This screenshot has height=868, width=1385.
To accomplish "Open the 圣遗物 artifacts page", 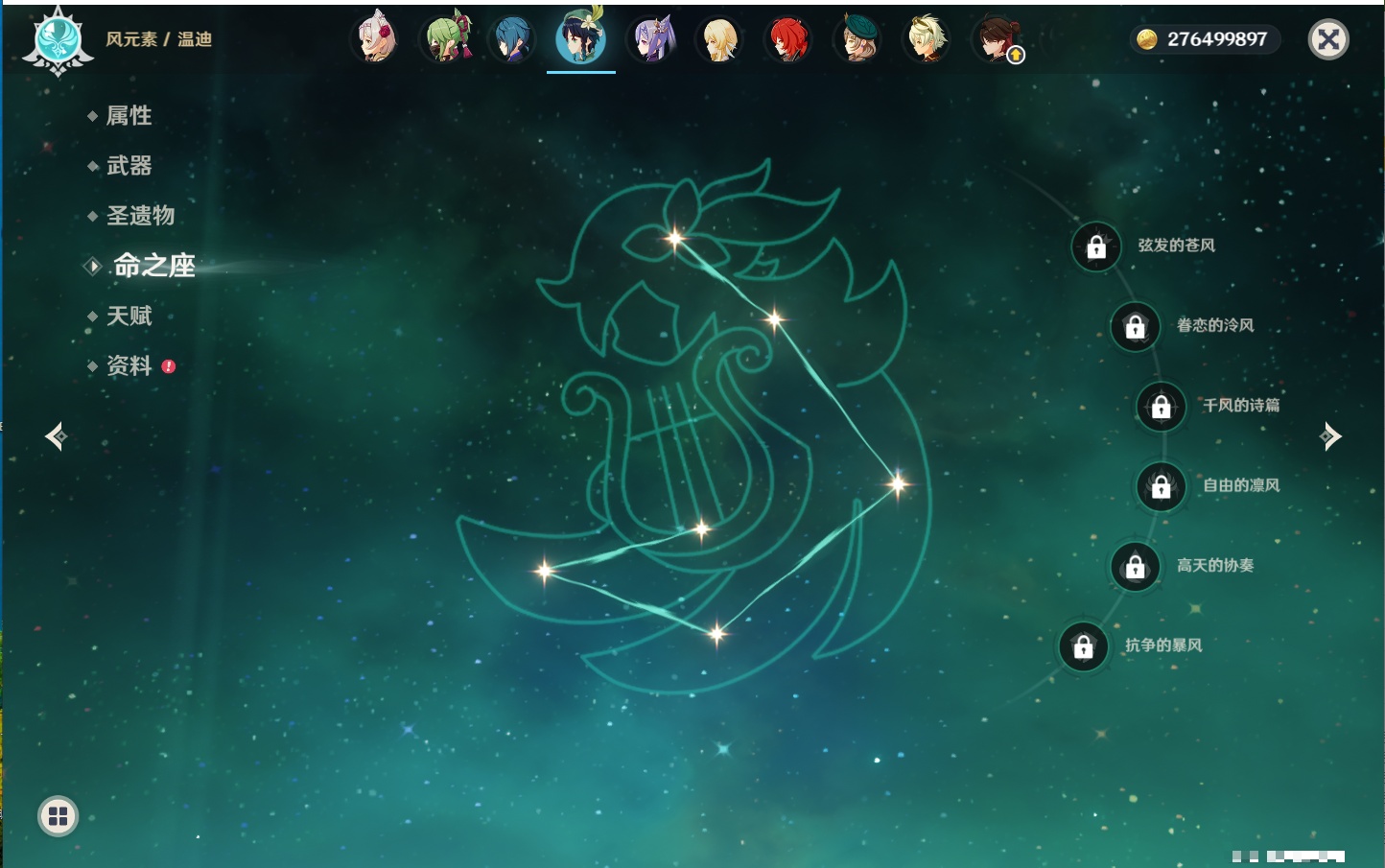I will [140, 216].
